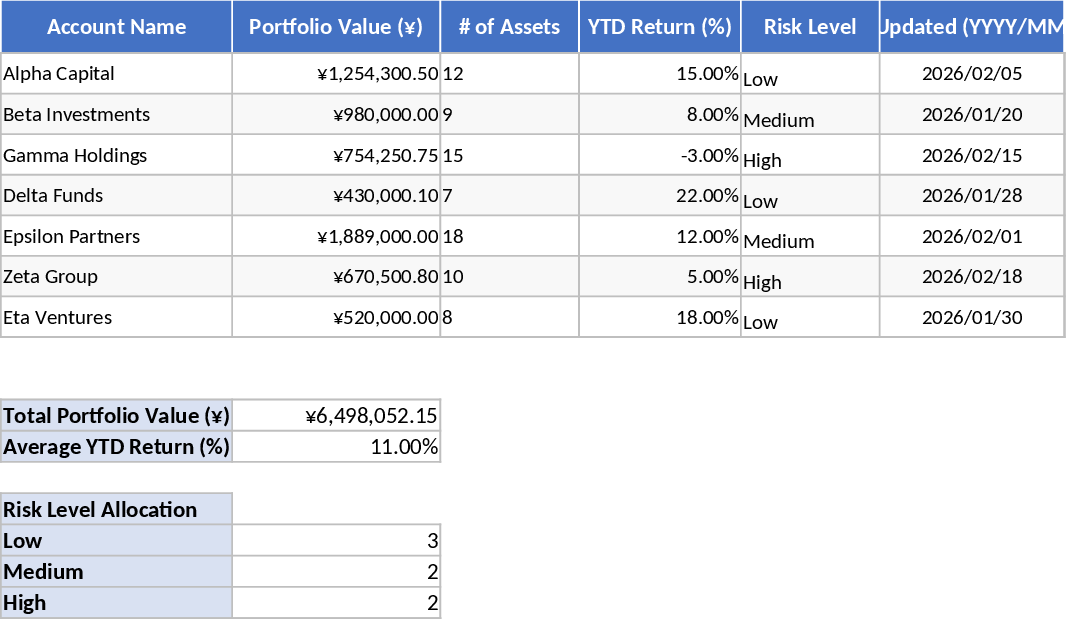Select Eta Ventures updated date cell
This screenshot has width=1066, height=619.
[970, 317]
